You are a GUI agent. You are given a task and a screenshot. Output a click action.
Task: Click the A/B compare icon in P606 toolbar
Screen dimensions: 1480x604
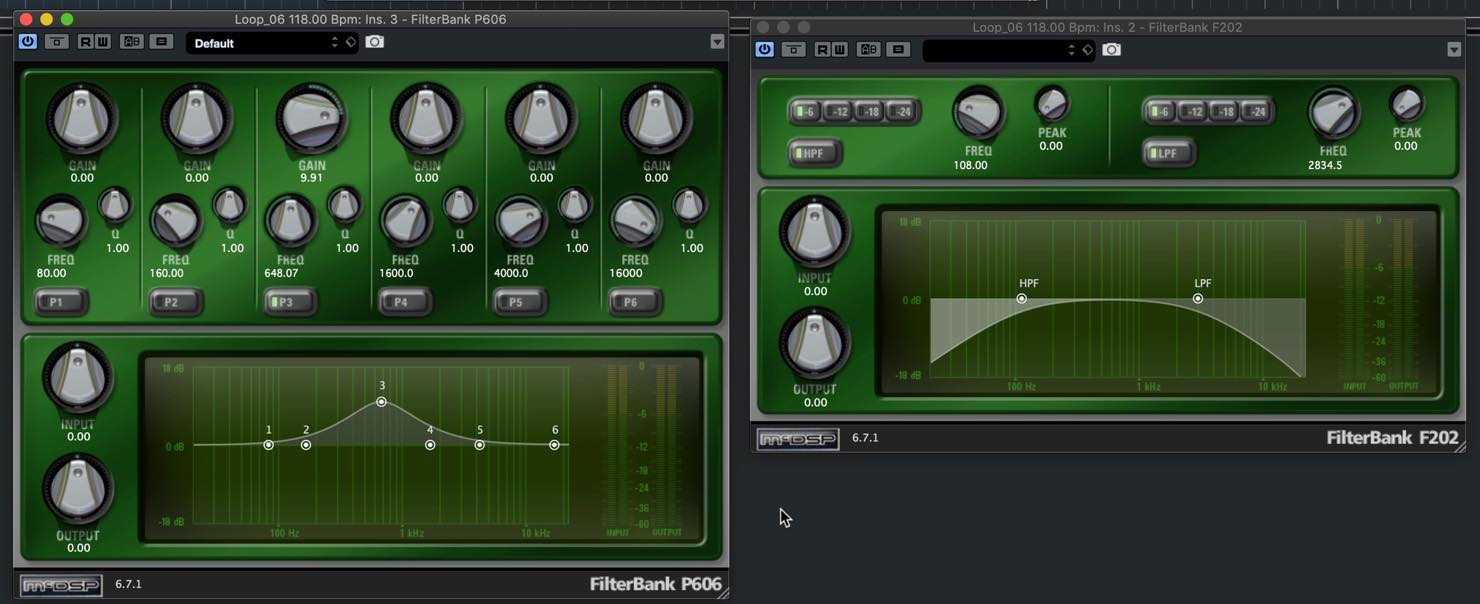131,42
